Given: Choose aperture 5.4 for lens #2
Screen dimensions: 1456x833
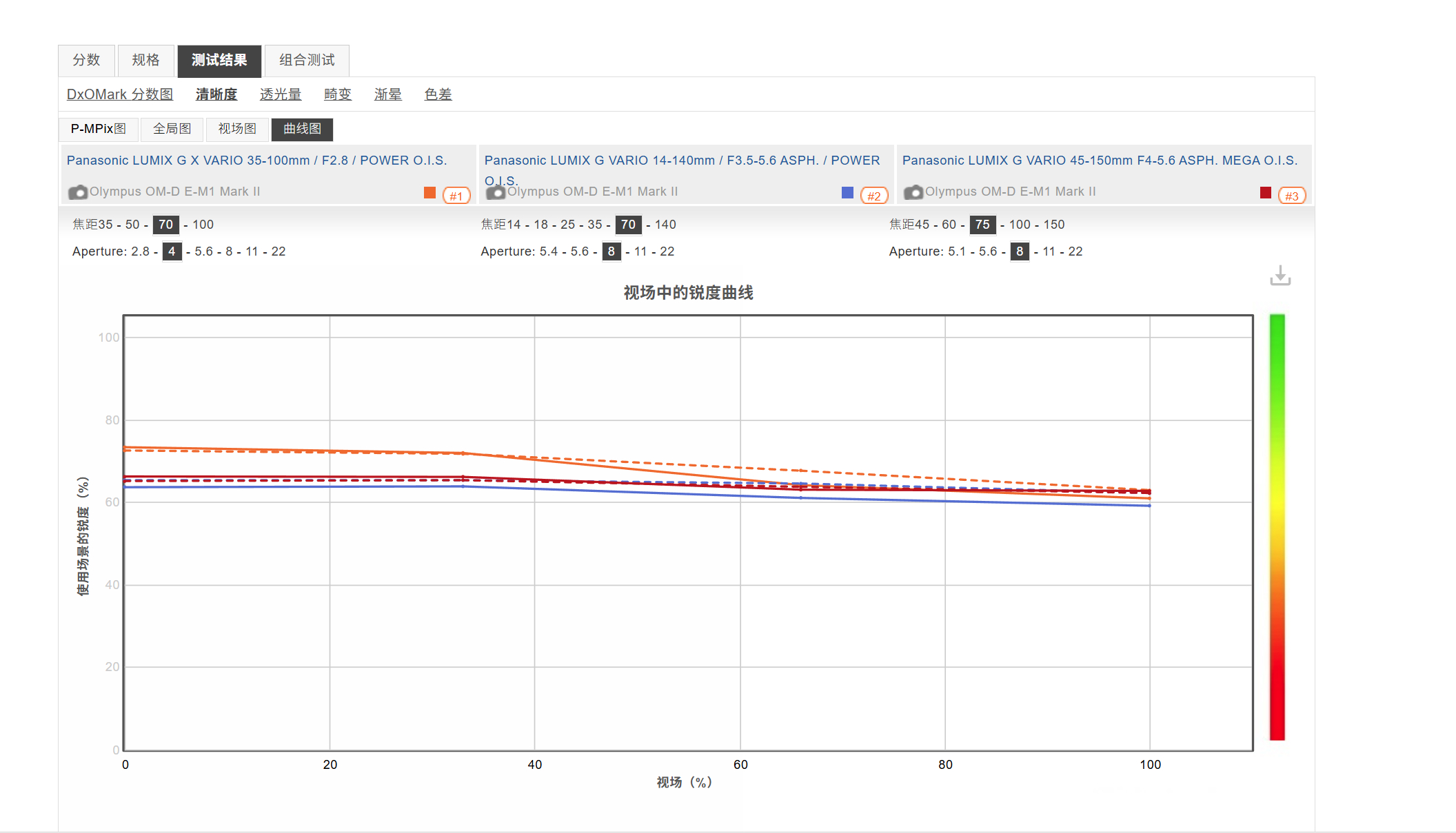Looking at the screenshot, I should (x=549, y=251).
